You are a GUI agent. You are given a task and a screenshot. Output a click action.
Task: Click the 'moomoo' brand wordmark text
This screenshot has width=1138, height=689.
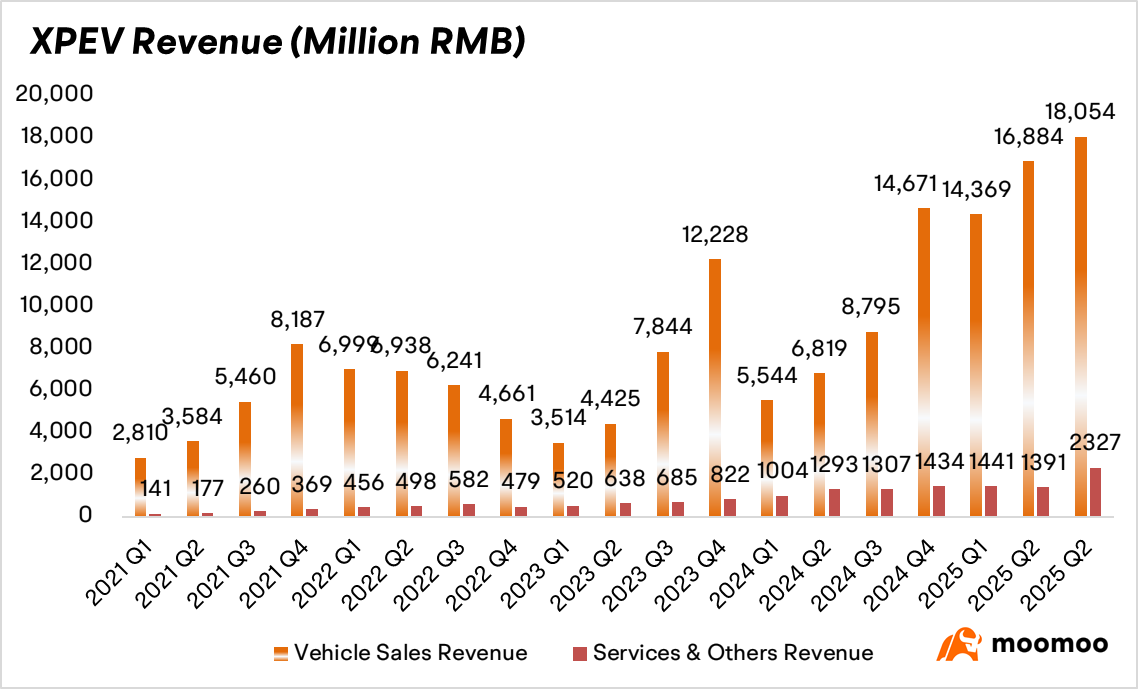click(1049, 644)
